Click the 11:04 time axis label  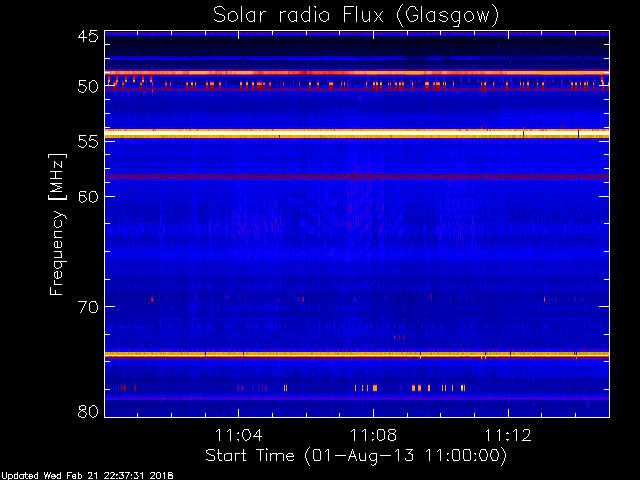(x=238, y=435)
